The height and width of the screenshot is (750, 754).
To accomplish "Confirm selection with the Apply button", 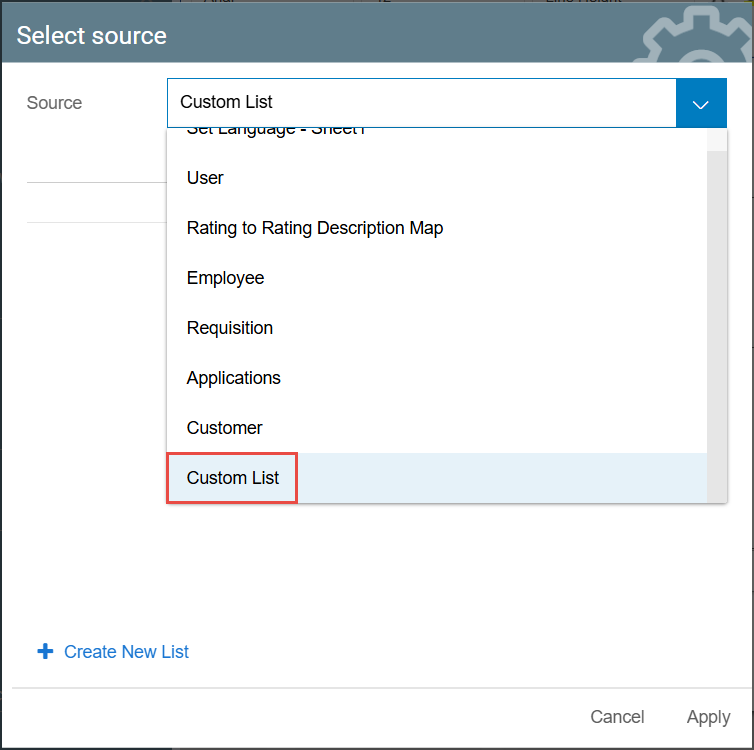I will [x=708, y=717].
